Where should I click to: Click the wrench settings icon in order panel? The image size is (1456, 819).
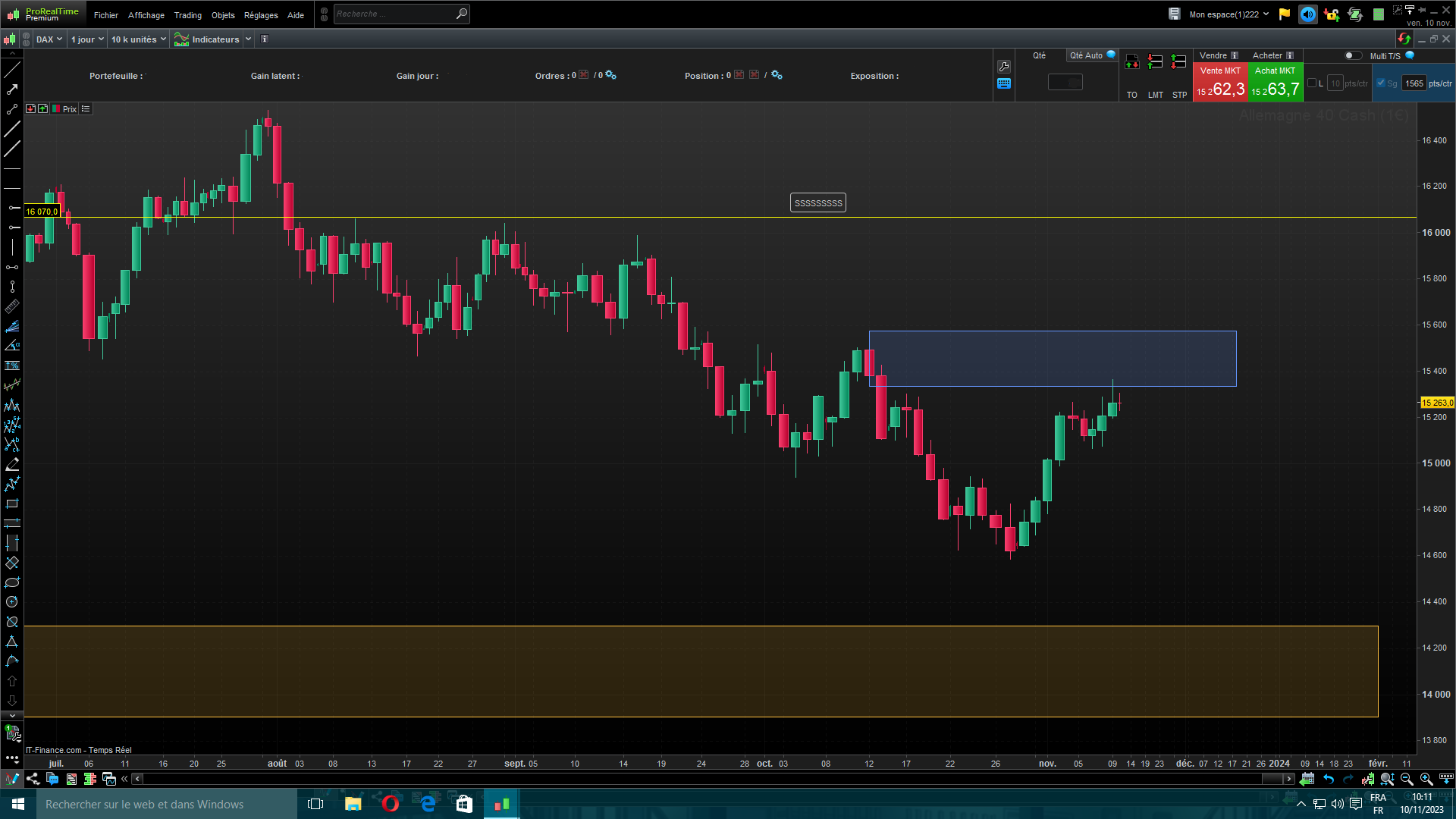[x=1004, y=67]
